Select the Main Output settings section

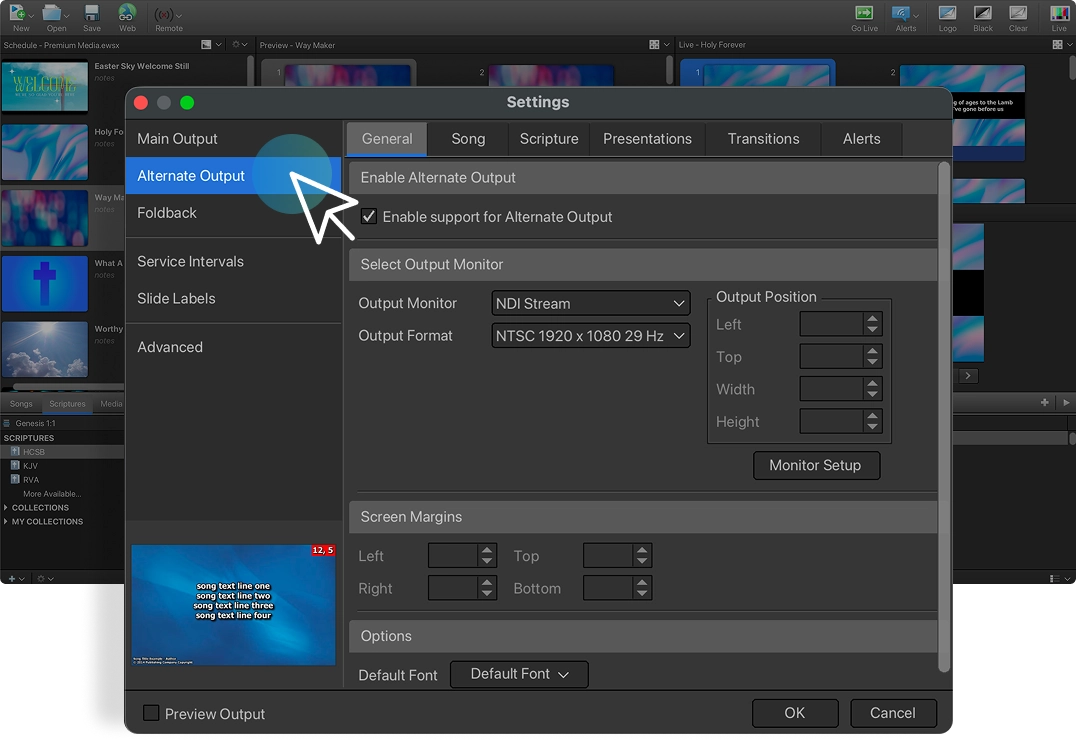tap(177, 138)
